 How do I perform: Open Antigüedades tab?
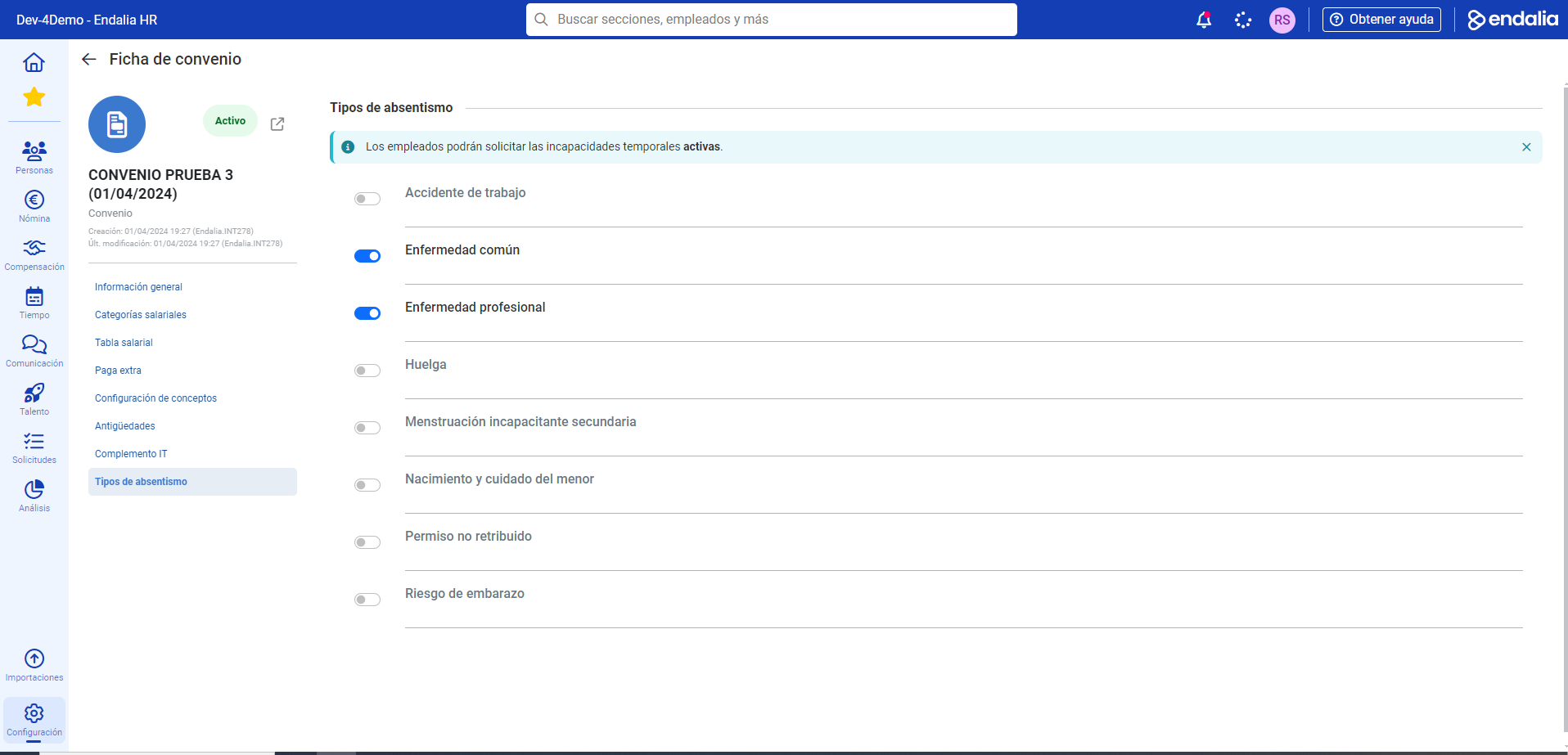(192, 426)
